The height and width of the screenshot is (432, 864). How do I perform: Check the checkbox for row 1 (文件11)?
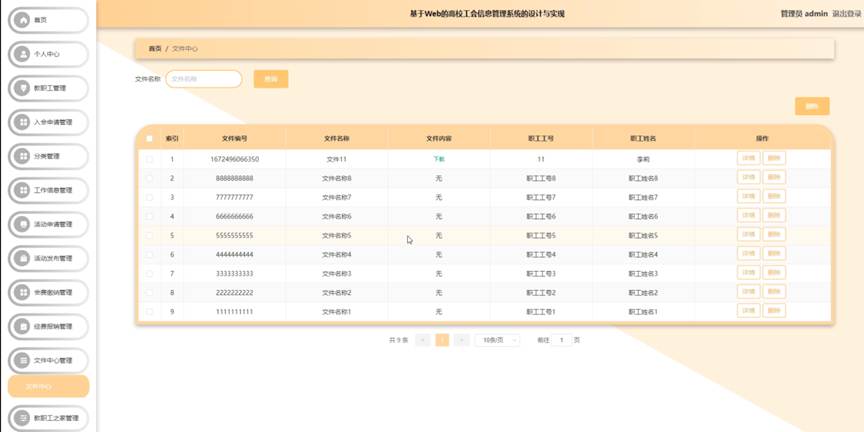click(x=149, y=159)
